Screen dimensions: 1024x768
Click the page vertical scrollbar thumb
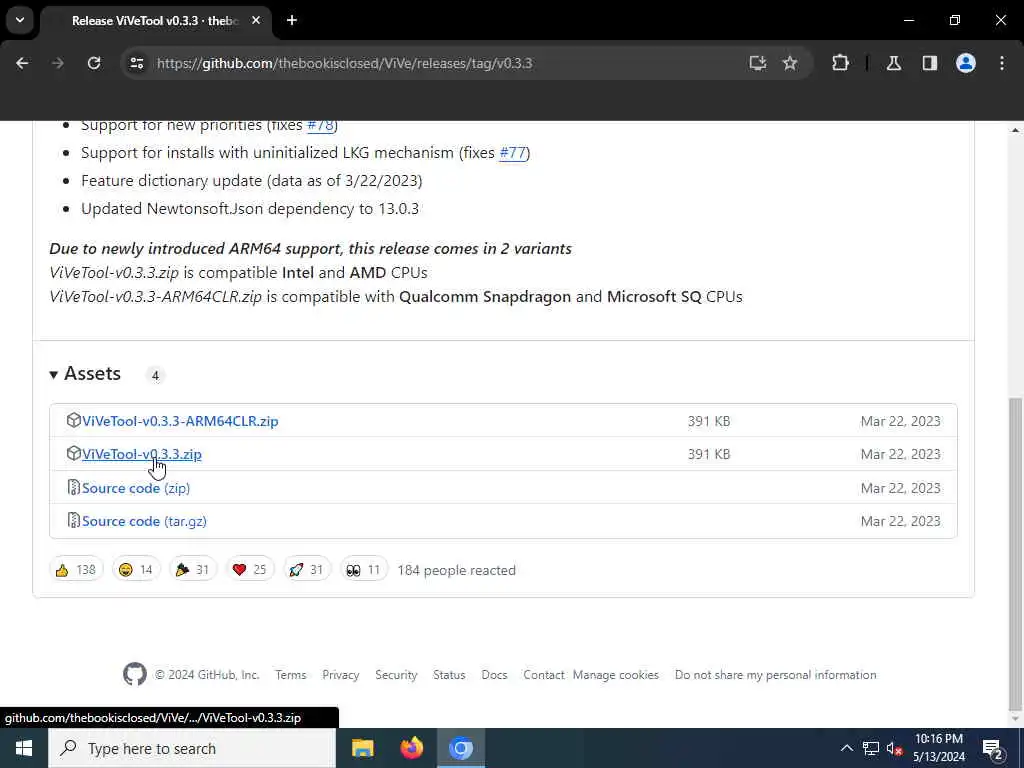click(1016, 554)
